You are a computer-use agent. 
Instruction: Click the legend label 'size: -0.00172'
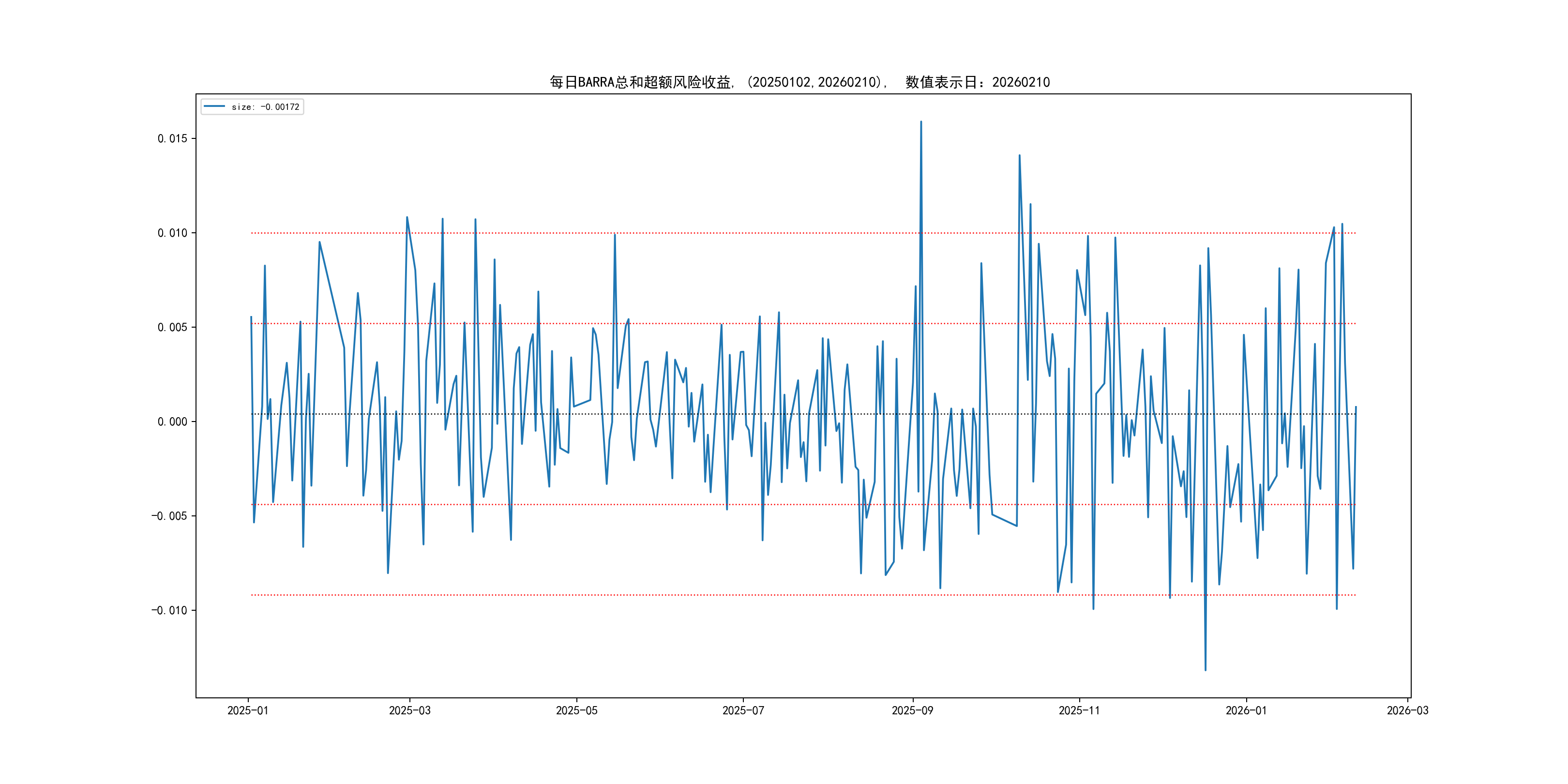[x=265, y=107]
